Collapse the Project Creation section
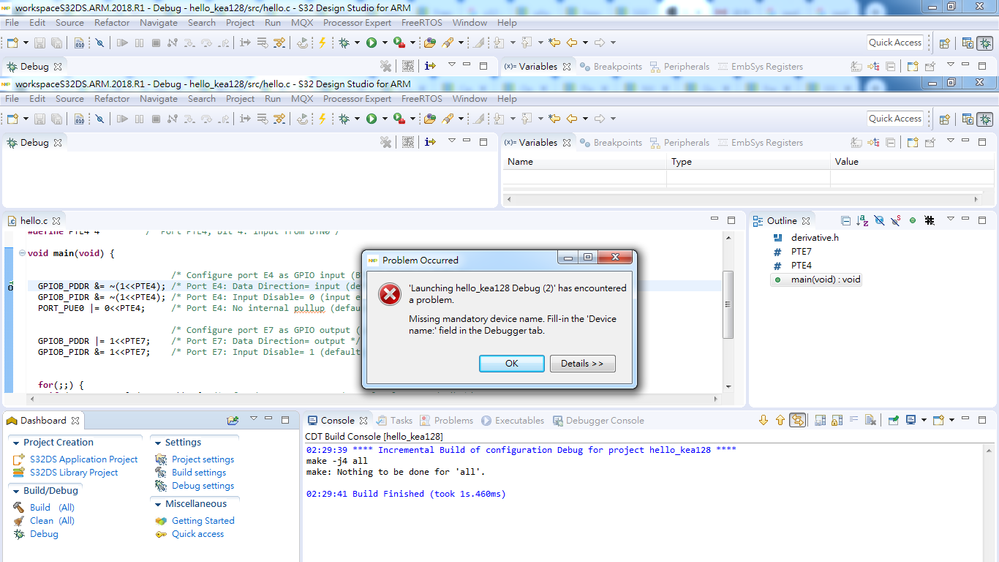 click(x=16, y=443)
